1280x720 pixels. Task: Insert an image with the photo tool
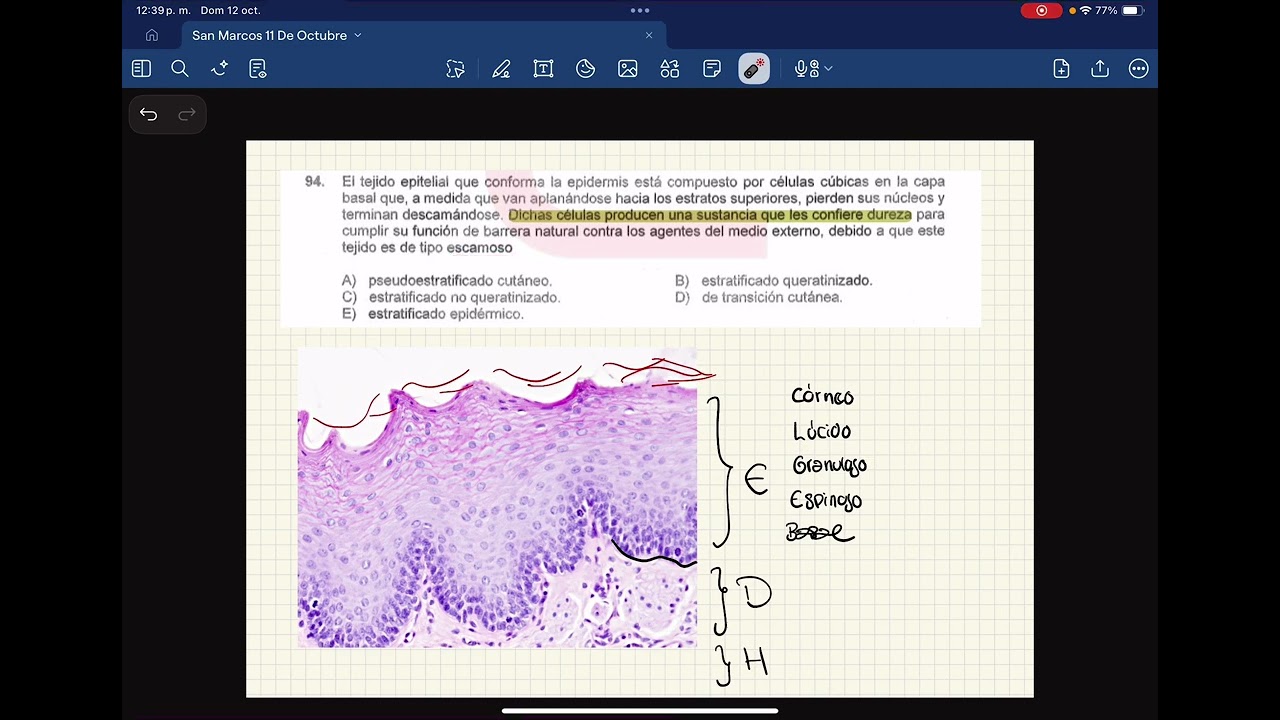pyautogui.click(x=628, y=69)
